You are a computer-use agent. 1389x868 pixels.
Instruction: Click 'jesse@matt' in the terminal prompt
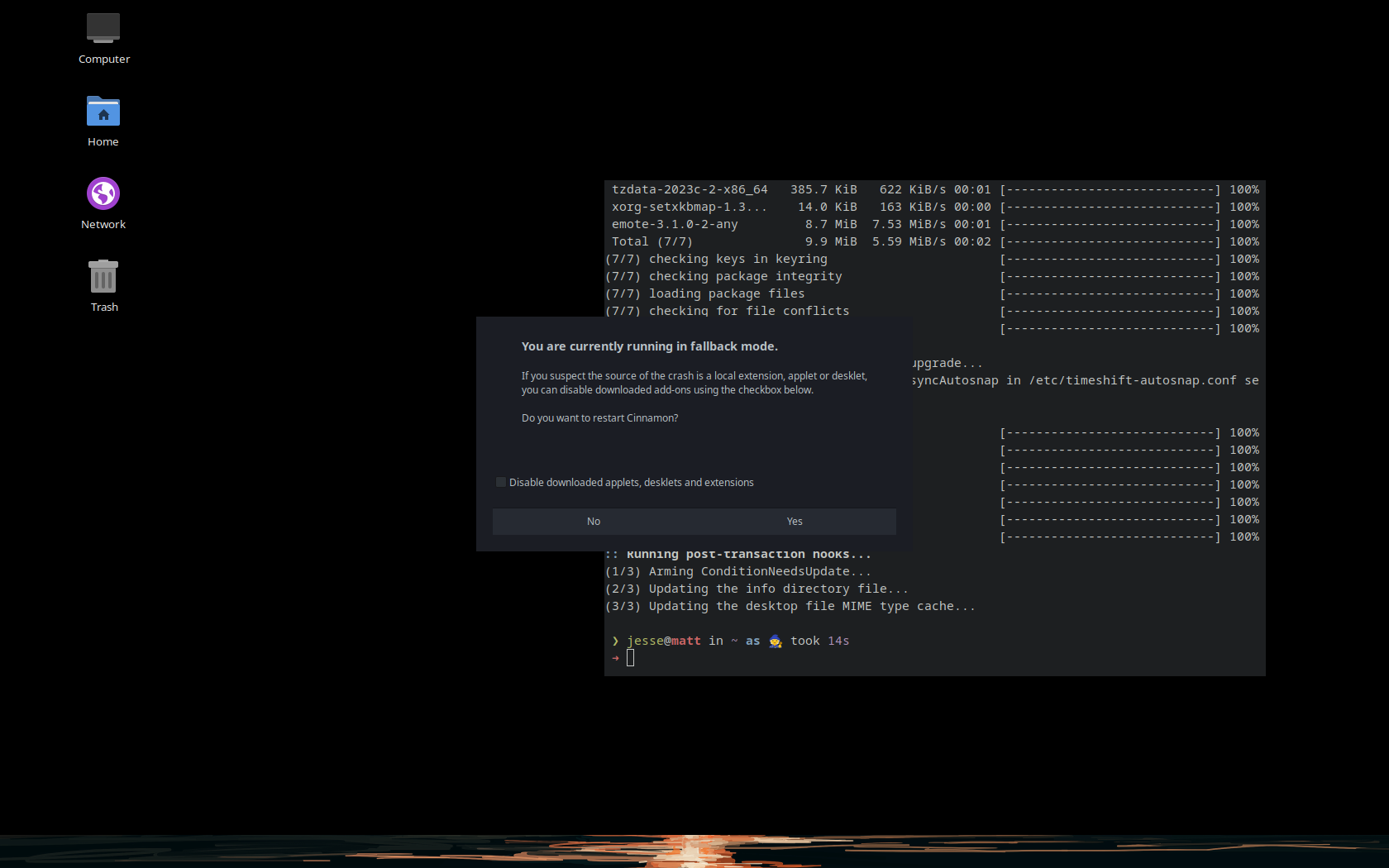click(x=664, y=641)
